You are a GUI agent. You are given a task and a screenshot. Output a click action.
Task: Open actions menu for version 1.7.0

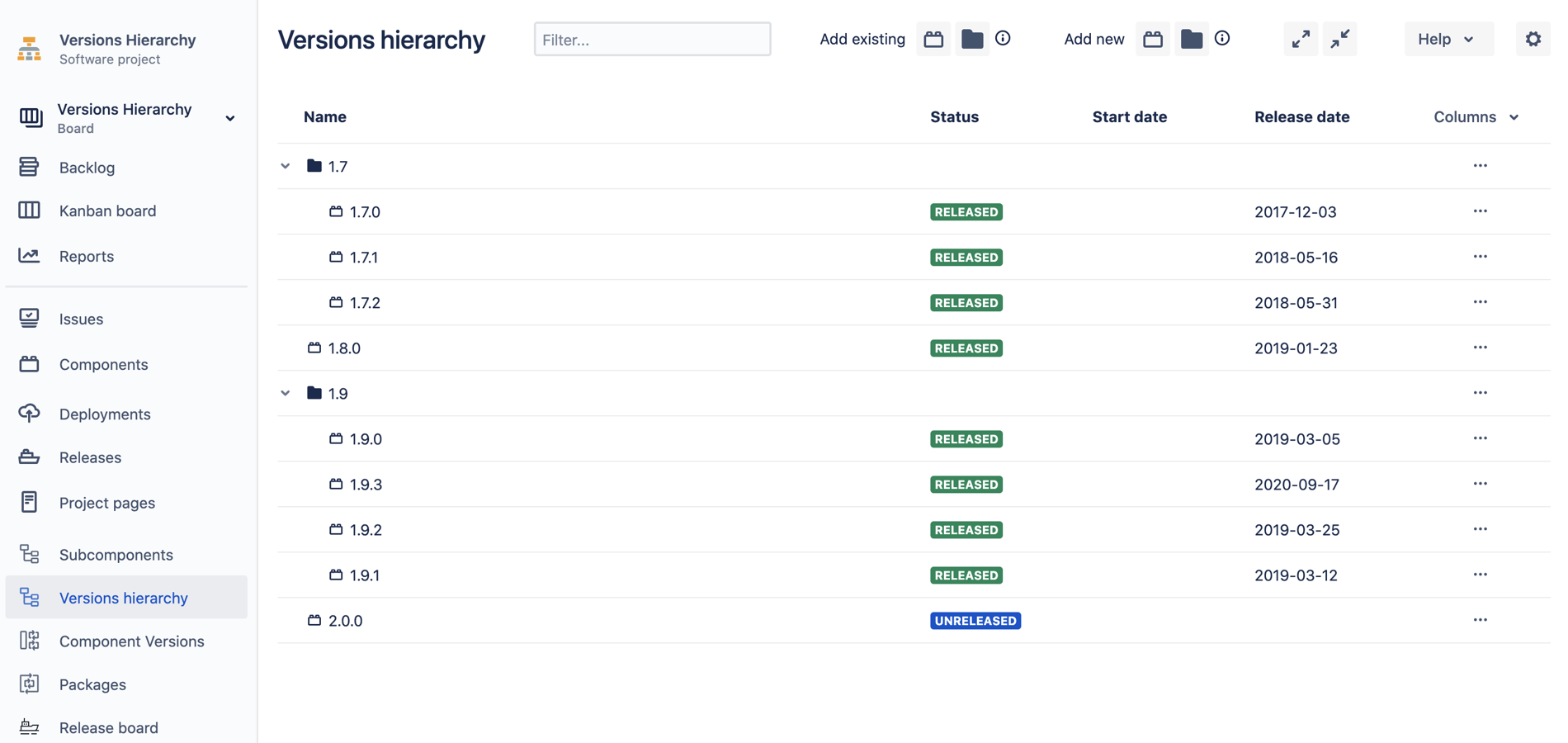coord(1481,211)
